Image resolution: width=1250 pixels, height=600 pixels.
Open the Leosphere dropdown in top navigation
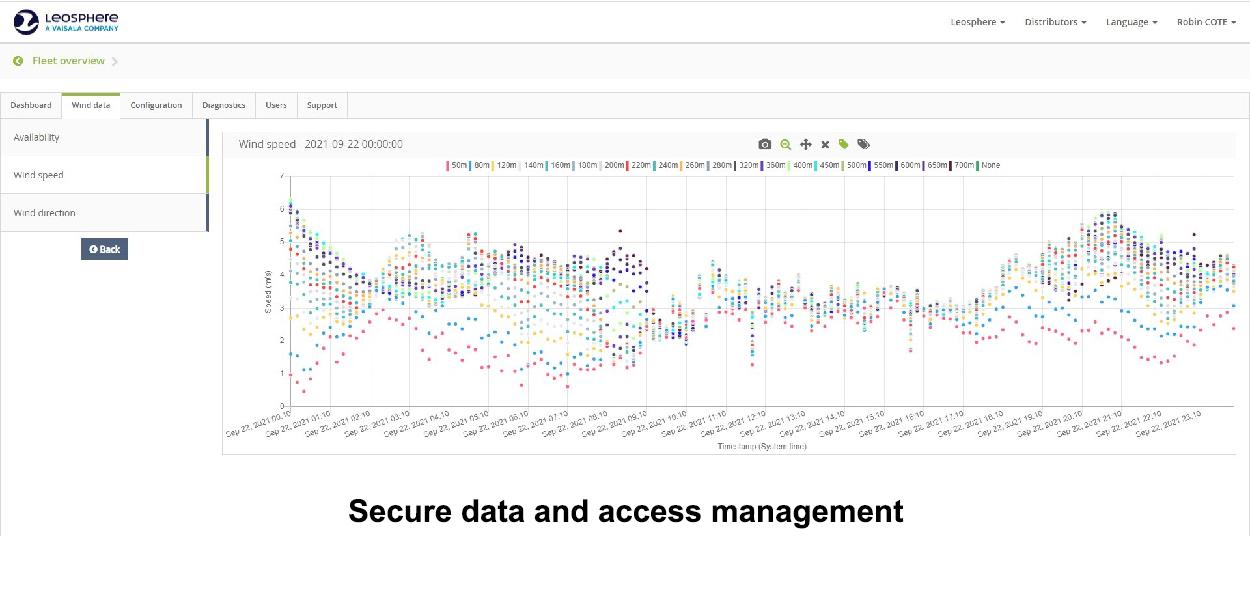coord(977,22)
